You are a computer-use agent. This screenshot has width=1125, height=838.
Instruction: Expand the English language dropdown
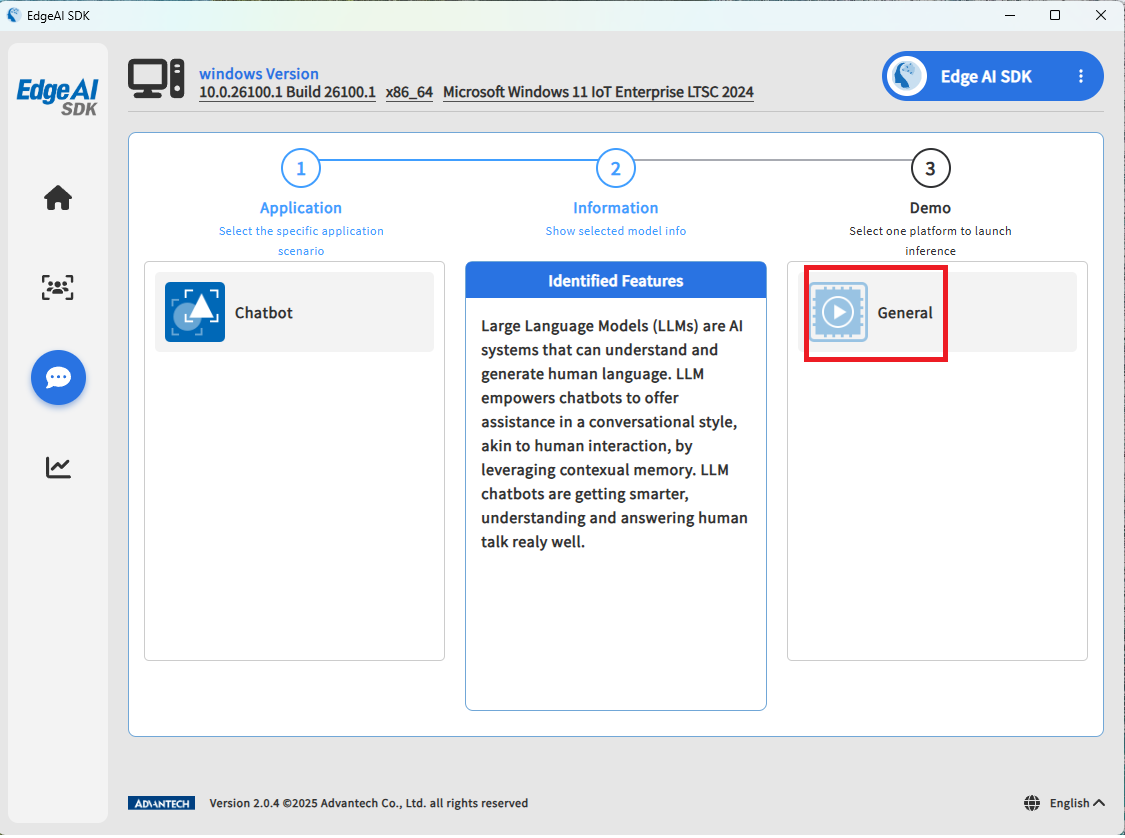tap(1078, 803)
